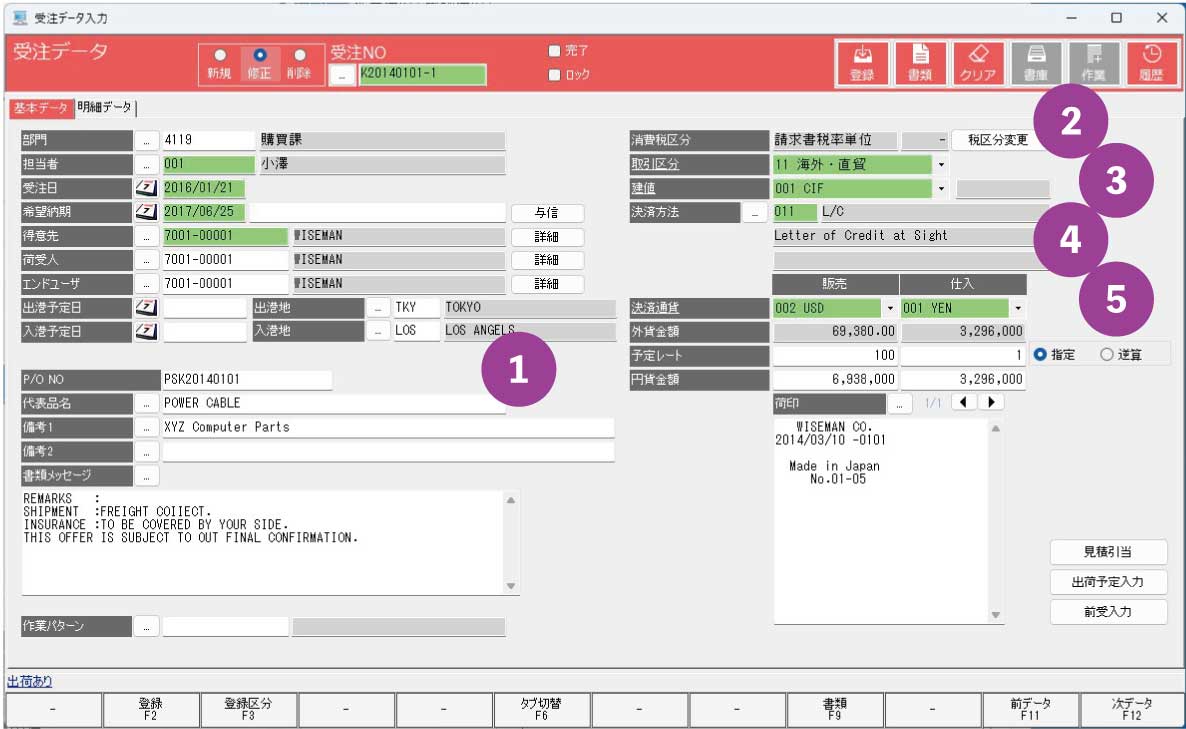Select the 新規 radio button
Screen dimensions: 1186x729
pyautogui.click(x=220, y=55)
